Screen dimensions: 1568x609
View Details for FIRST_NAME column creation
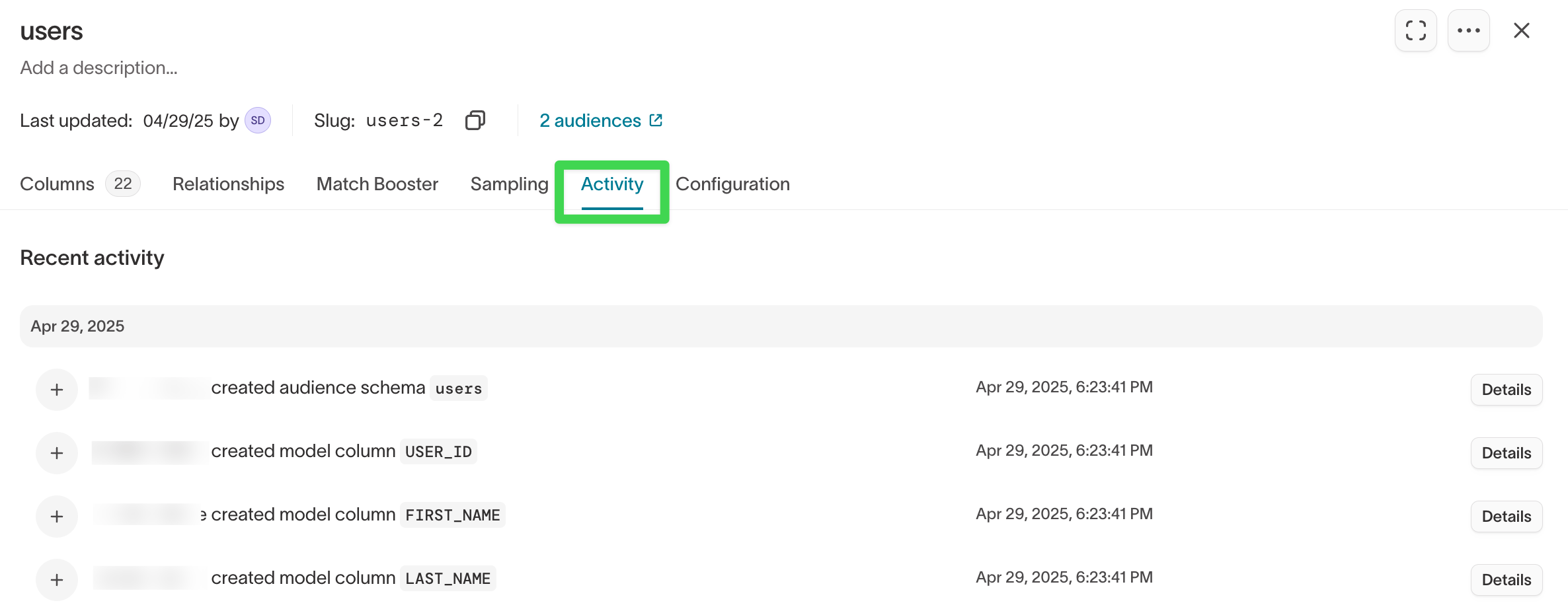point(1507,517)
